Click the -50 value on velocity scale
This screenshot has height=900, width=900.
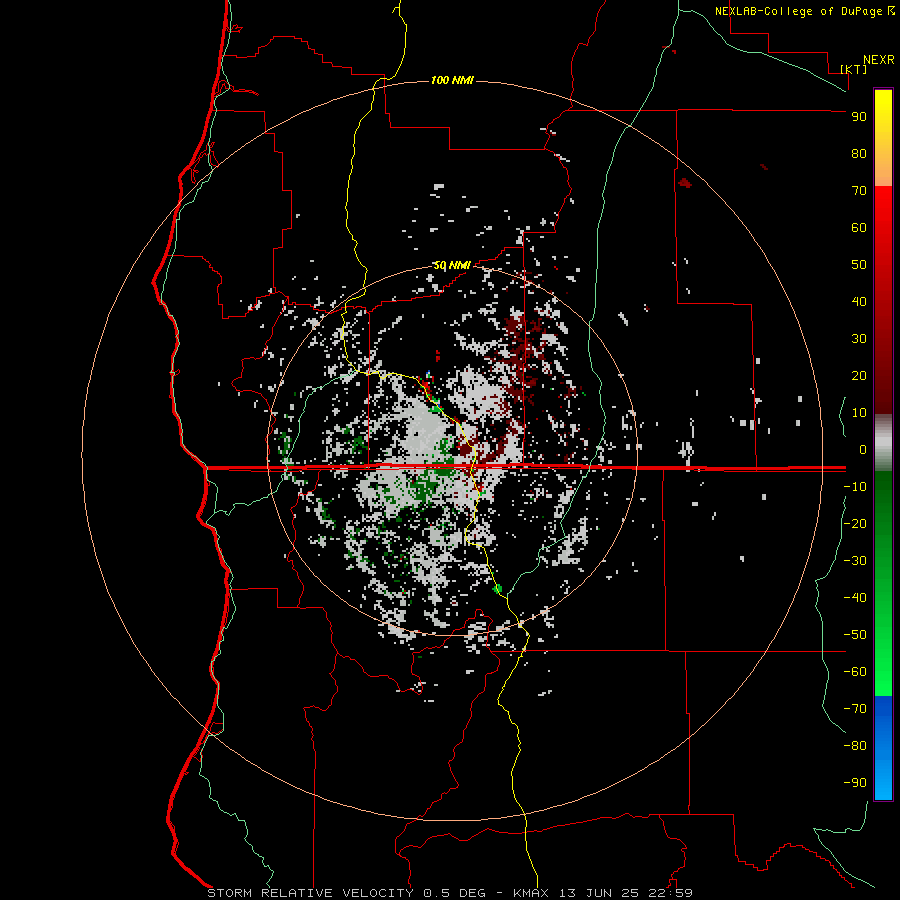coord(855,635)
